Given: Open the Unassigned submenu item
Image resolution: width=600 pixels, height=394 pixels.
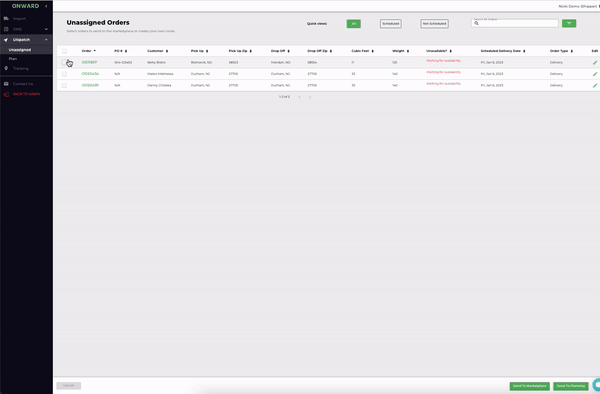Looking at the screenshot, I should 26,50.
